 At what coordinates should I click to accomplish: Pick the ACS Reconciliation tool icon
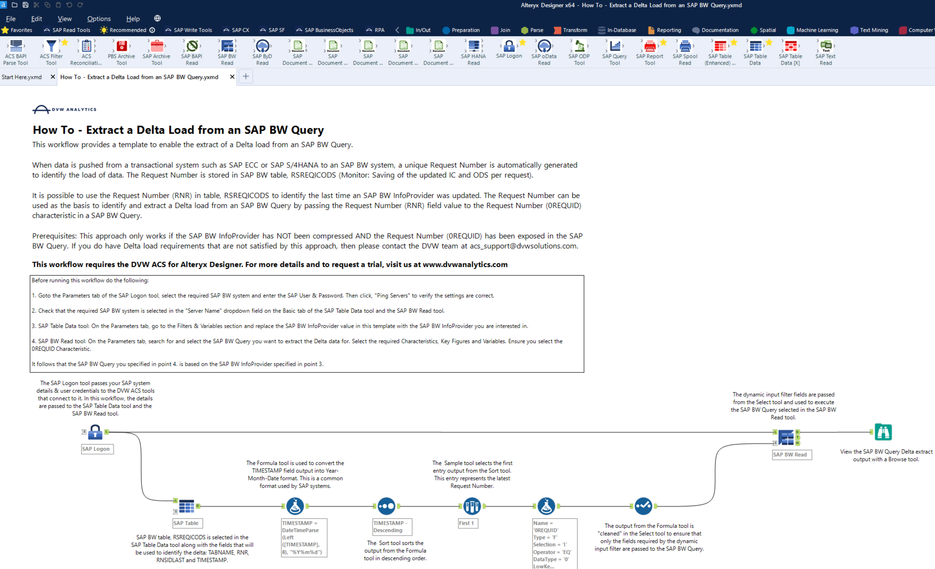[86, 47]
